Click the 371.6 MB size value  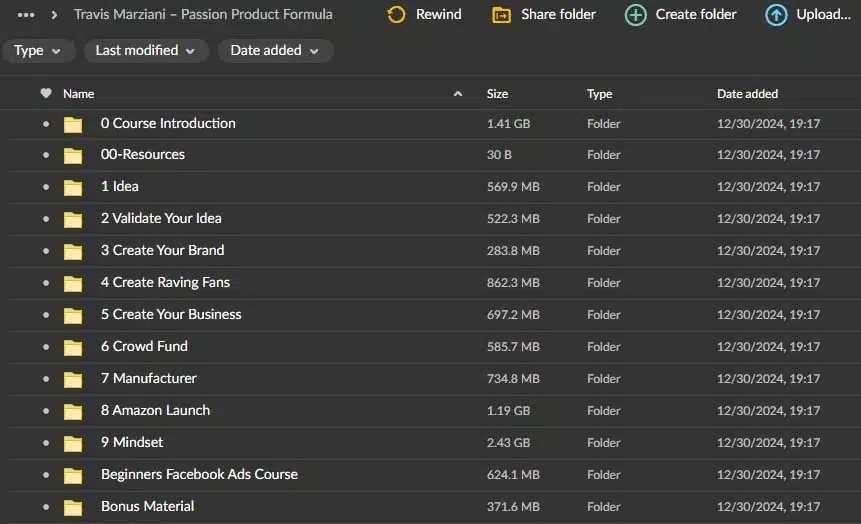pyautogui.click(x=513, y=507)
